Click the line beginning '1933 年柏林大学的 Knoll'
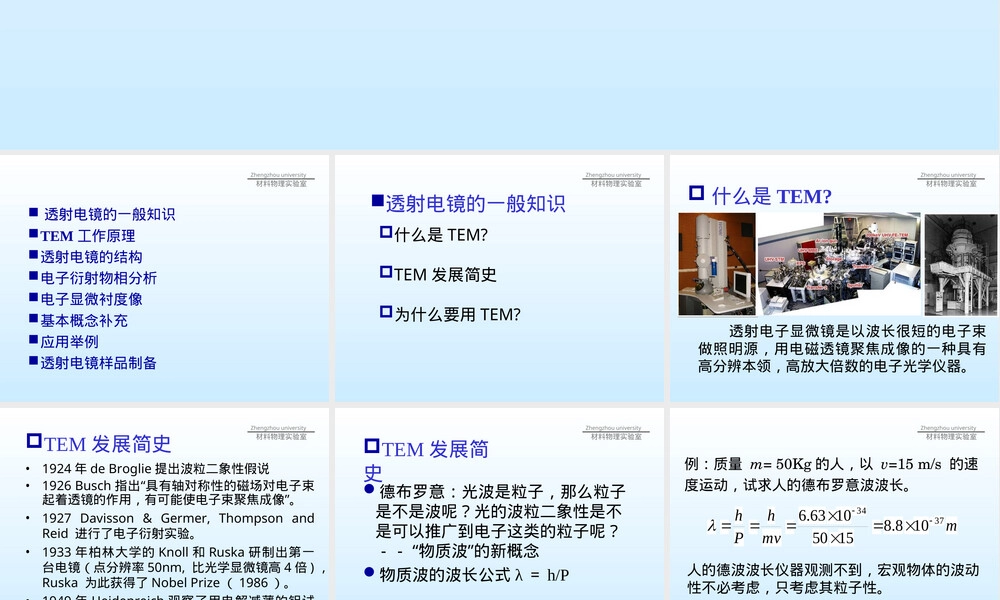Viewport: 1000px width, 600px height. pyautogui.click(x=178, y=552)
